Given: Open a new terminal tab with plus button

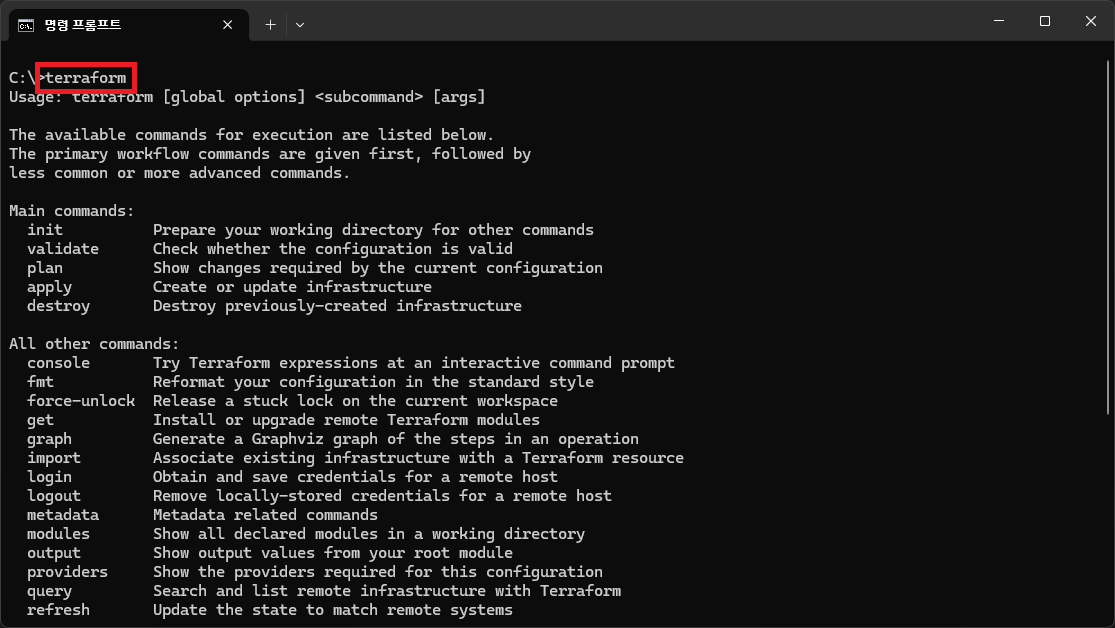Looking at the screenshot, I should [270, 24].
